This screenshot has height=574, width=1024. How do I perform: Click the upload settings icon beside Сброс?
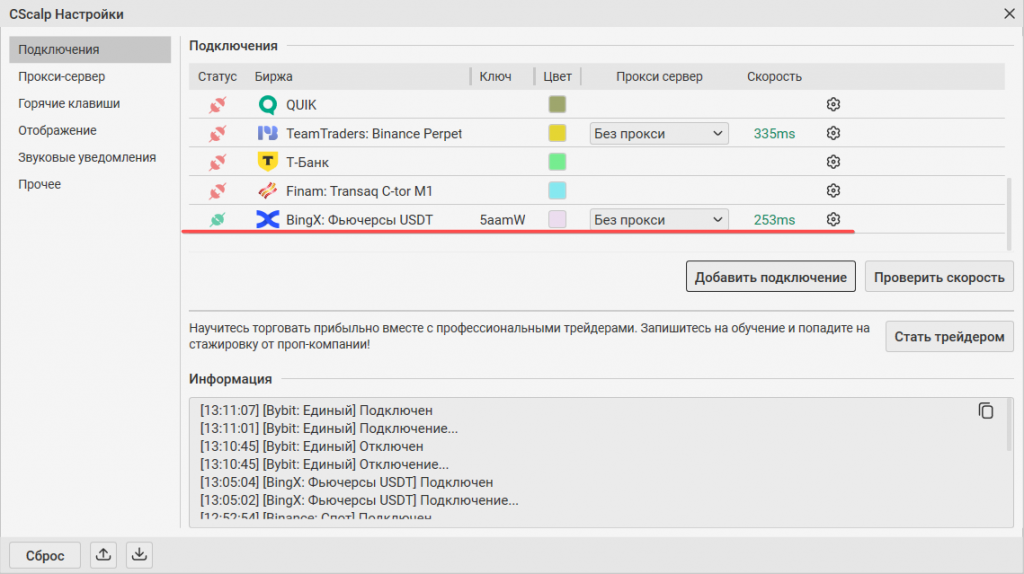click(103, 555)
